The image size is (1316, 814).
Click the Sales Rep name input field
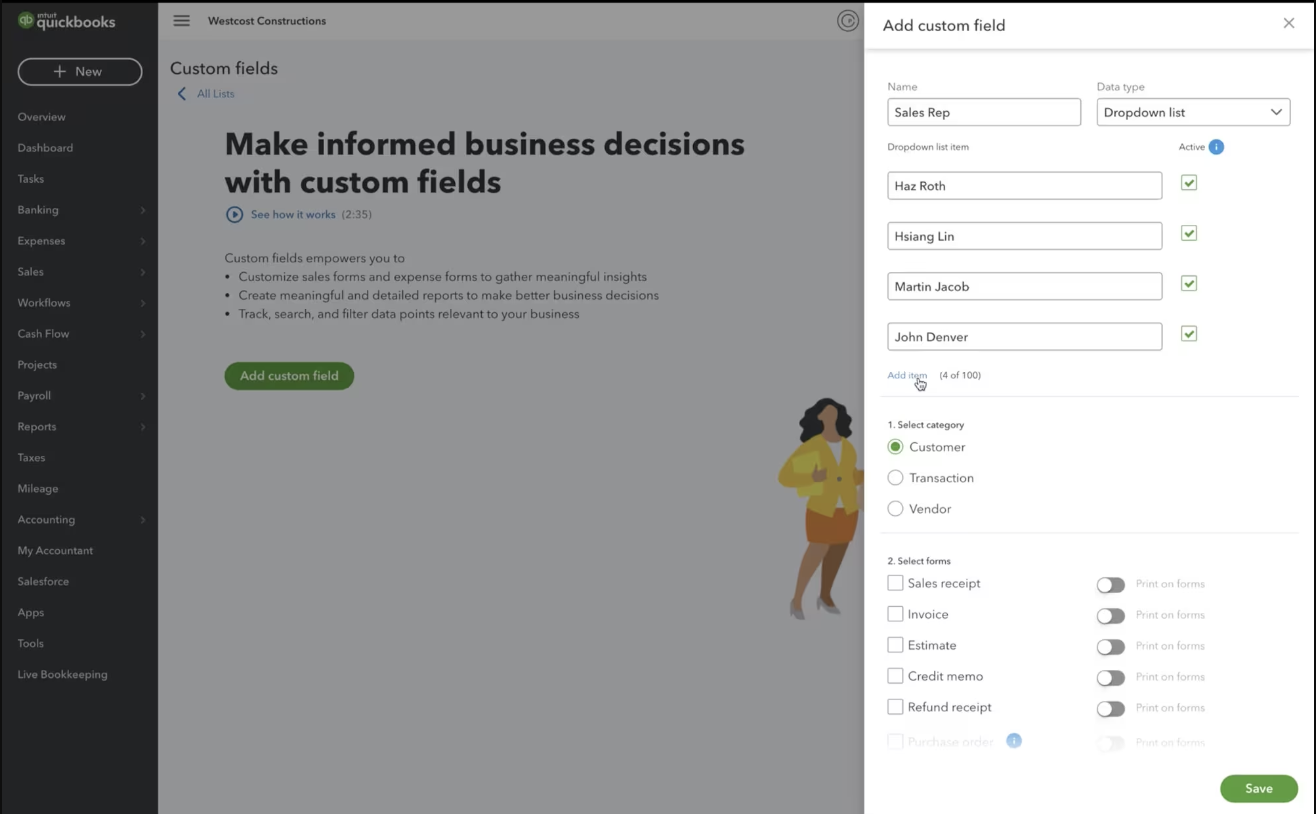tap(984, 112)
